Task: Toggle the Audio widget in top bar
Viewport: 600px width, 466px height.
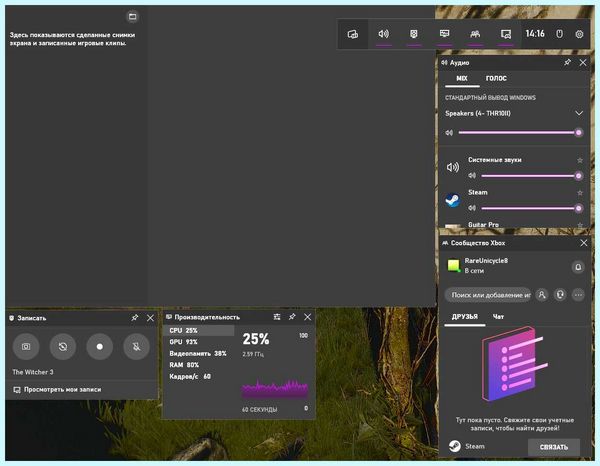Action: point(383,34)
